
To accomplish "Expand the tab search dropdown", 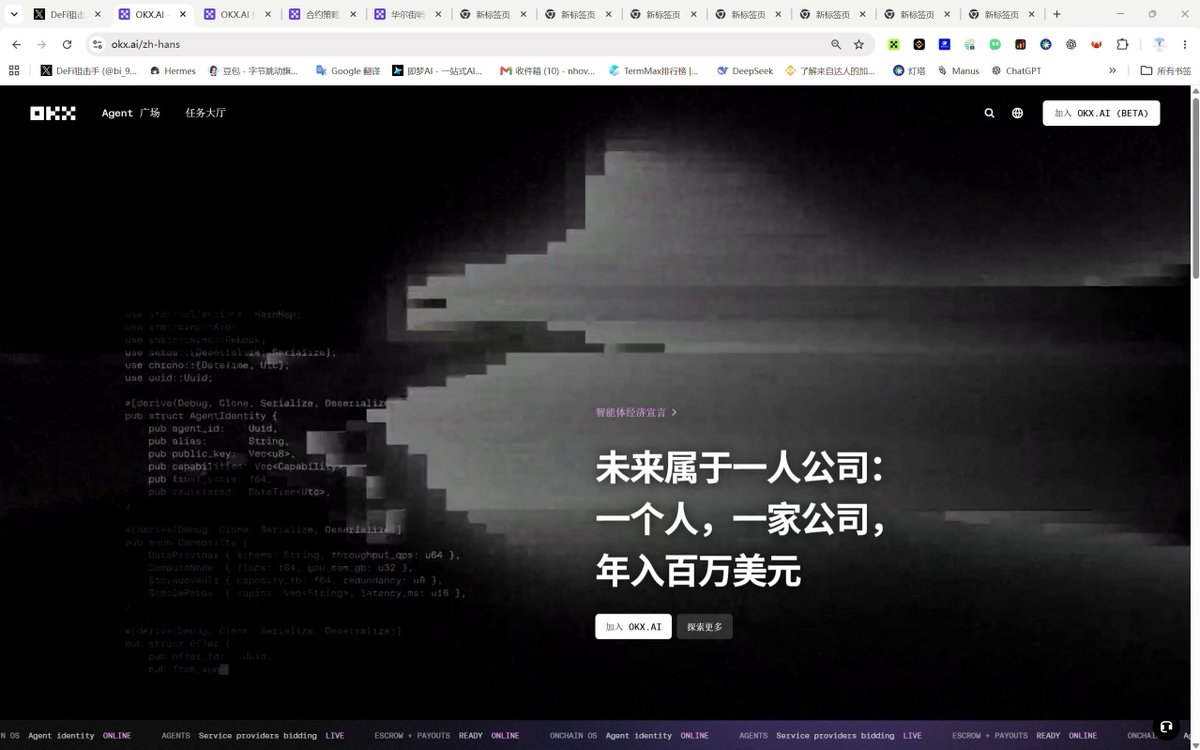I will pyautogui.click(x=13, y=14).
